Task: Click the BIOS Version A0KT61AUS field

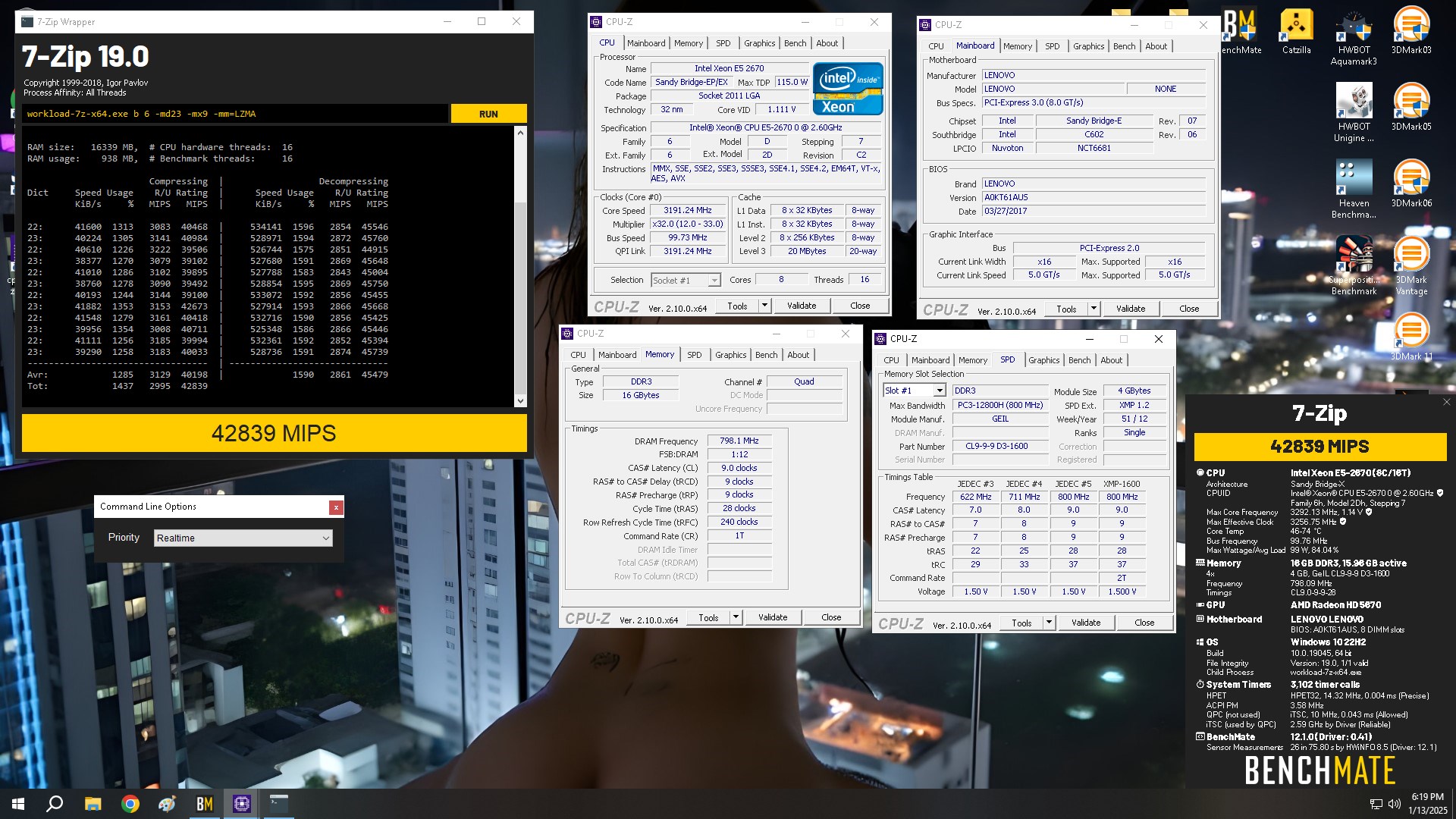Action: click(x=1094, y=197)
